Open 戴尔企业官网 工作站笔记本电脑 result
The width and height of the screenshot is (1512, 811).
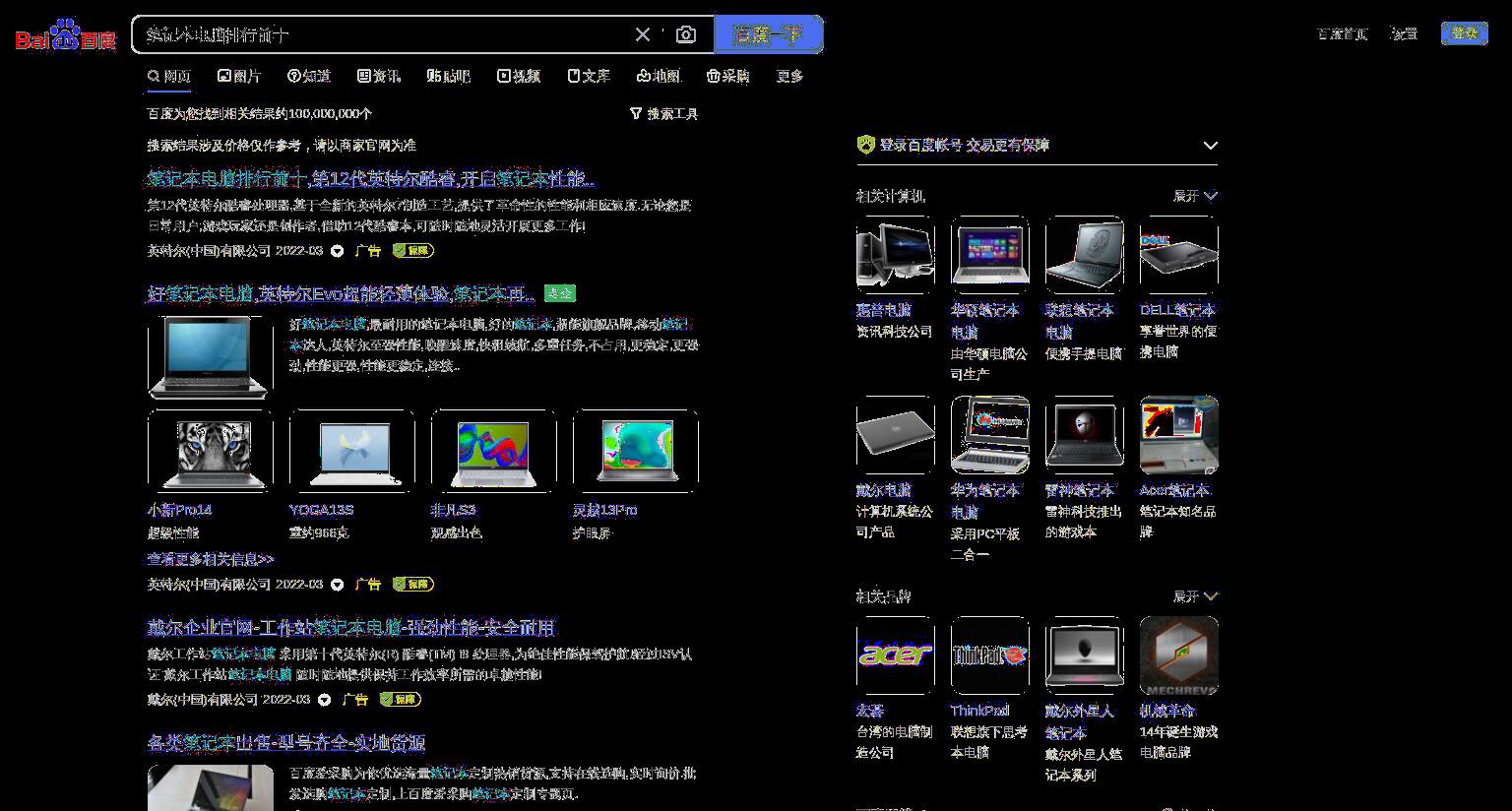tap(351, 628)
